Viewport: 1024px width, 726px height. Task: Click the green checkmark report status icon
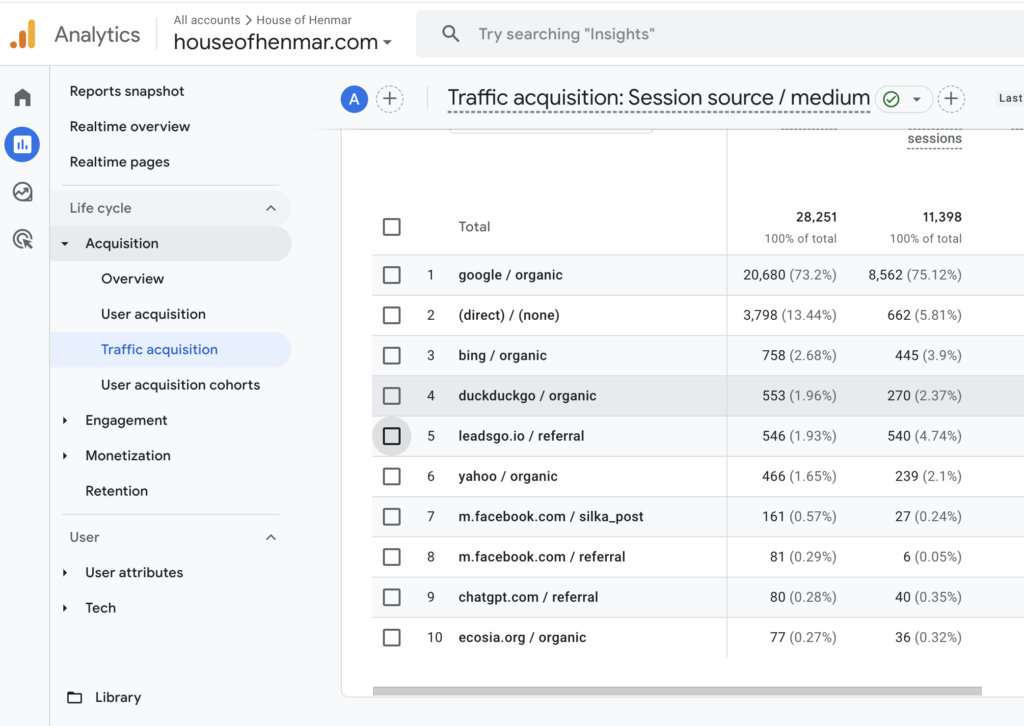tap(891, 99)
